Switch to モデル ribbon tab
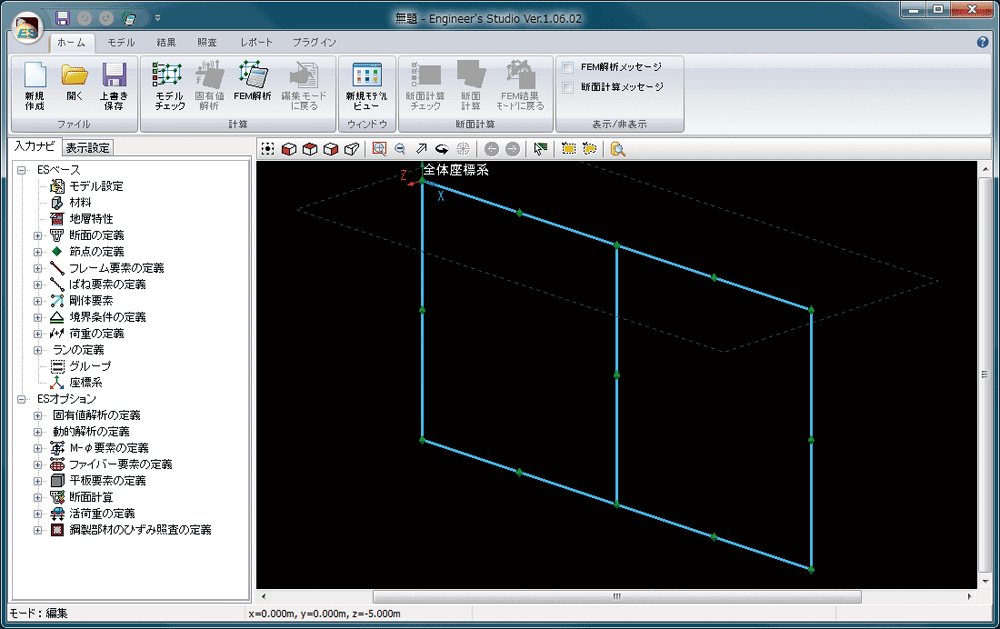 121,43
